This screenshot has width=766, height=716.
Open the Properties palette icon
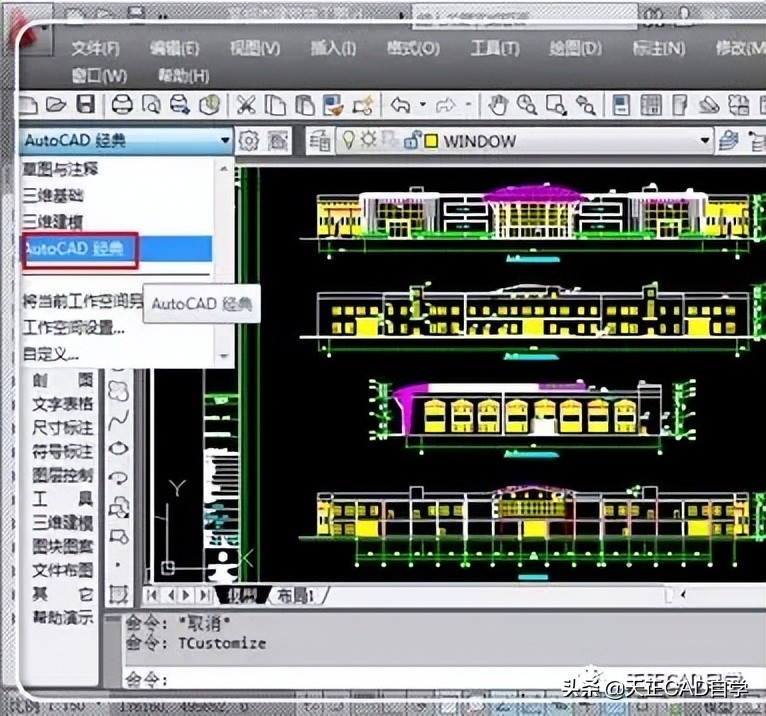click(x=621, y=105)
